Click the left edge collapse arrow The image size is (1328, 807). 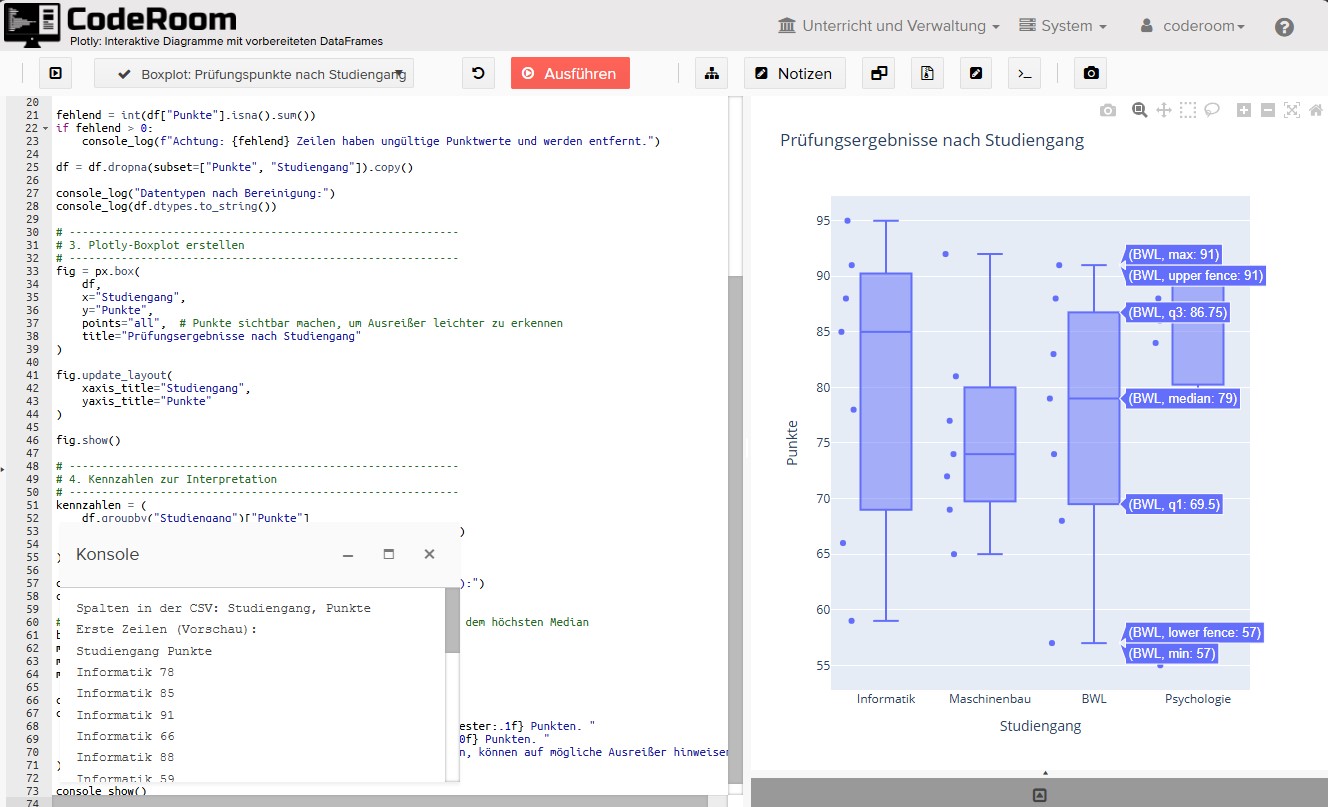point(2,468)
